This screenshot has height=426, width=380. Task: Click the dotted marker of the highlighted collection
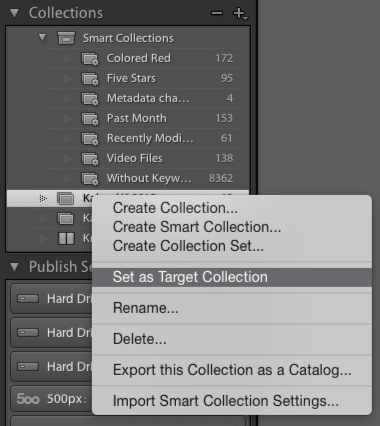point(43,199)
